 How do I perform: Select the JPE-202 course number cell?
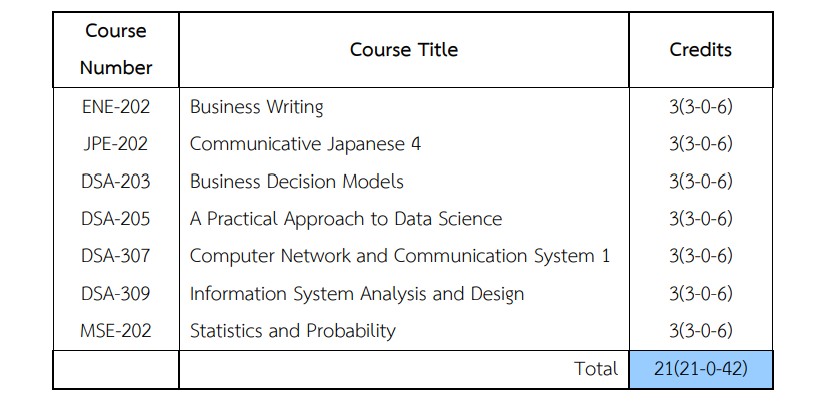(116, 144)
